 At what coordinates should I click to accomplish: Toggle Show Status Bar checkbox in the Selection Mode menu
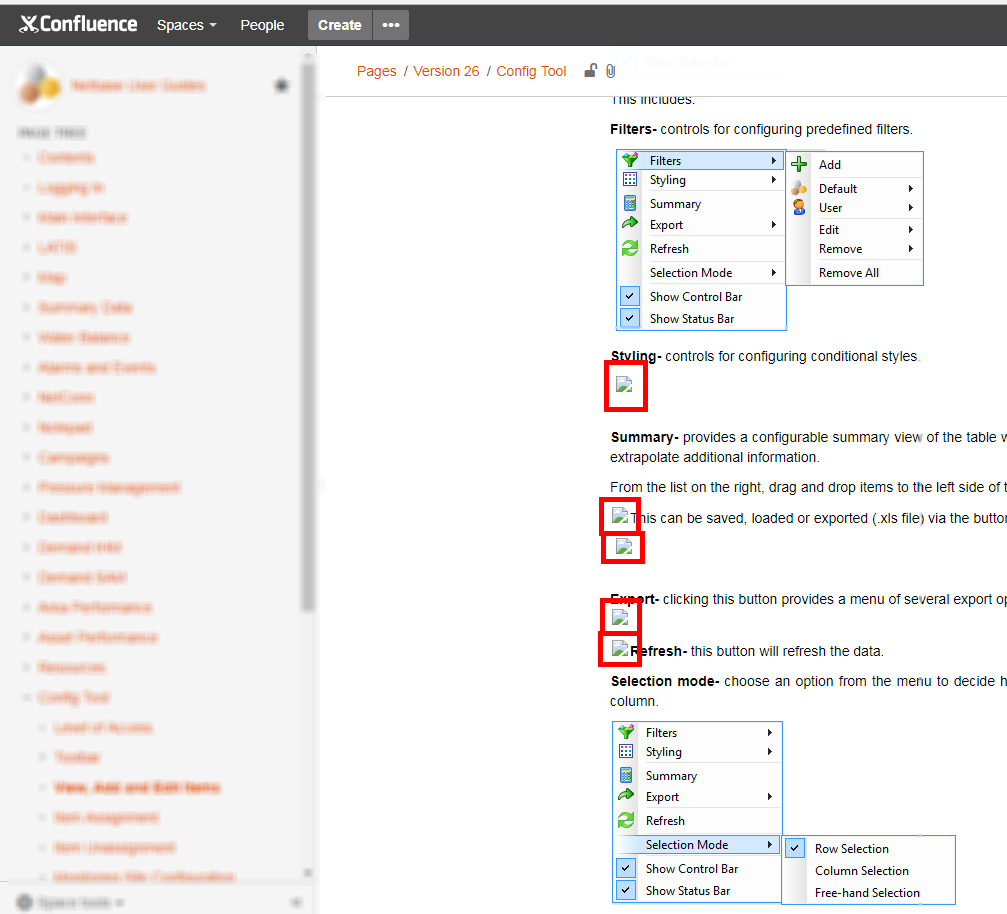pyautogui.click(x=626, y=890)
